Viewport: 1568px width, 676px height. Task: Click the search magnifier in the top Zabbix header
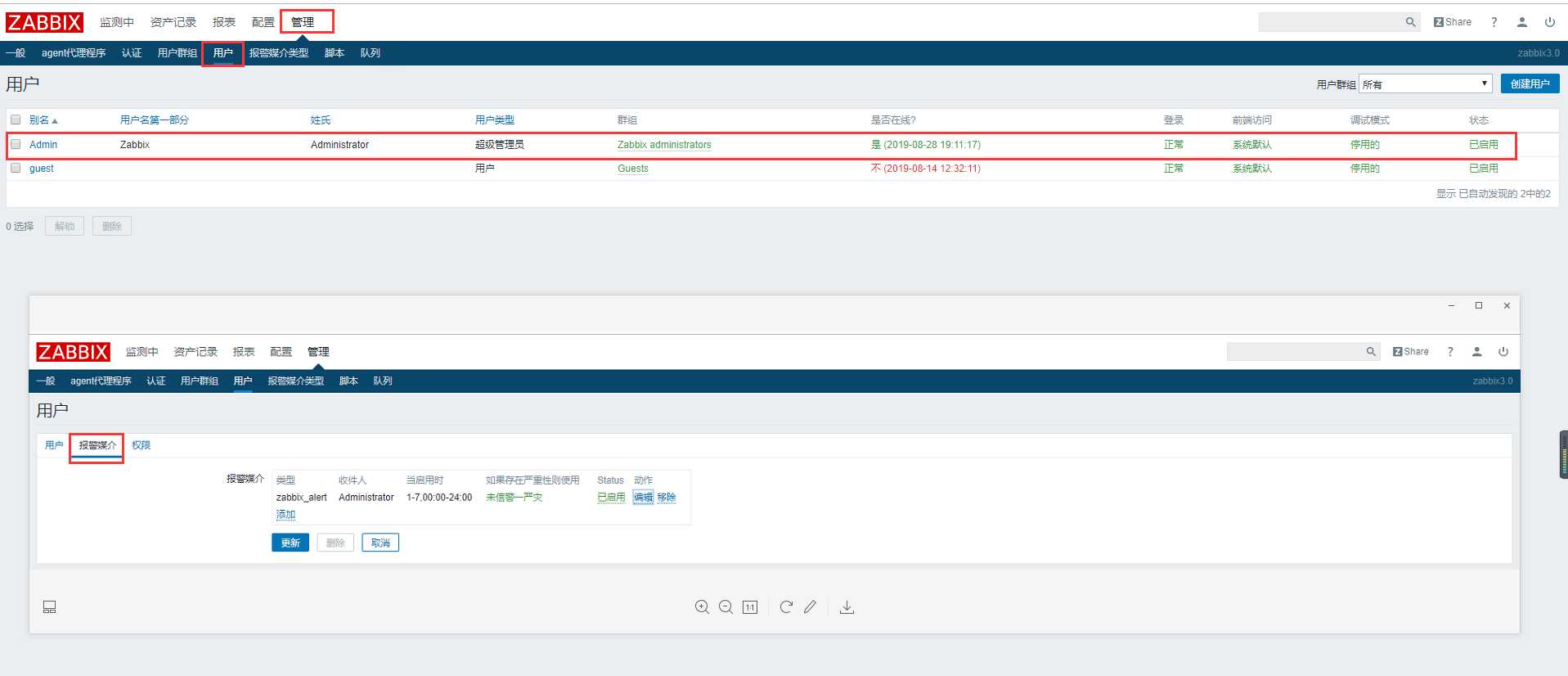[x=1410, y=22]
